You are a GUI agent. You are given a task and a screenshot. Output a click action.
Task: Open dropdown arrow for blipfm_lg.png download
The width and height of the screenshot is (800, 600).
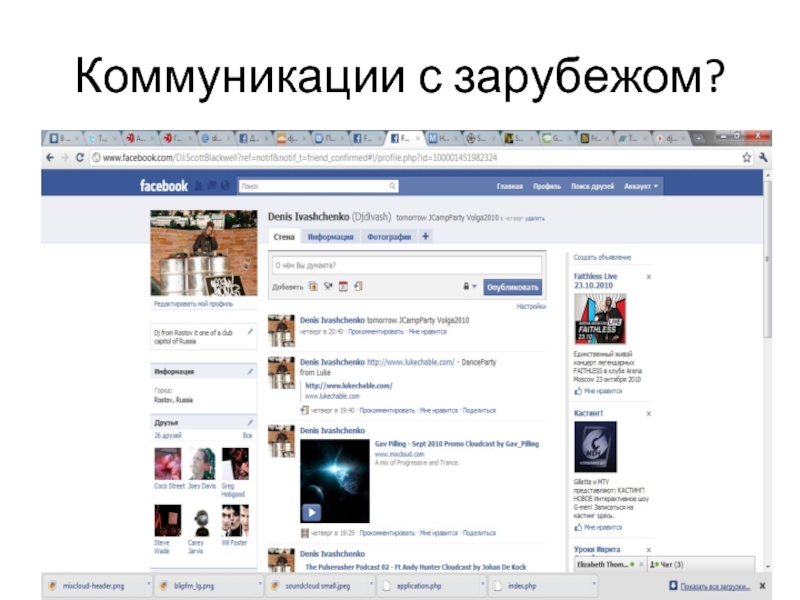pyautogui.click(x=260, y=583)
